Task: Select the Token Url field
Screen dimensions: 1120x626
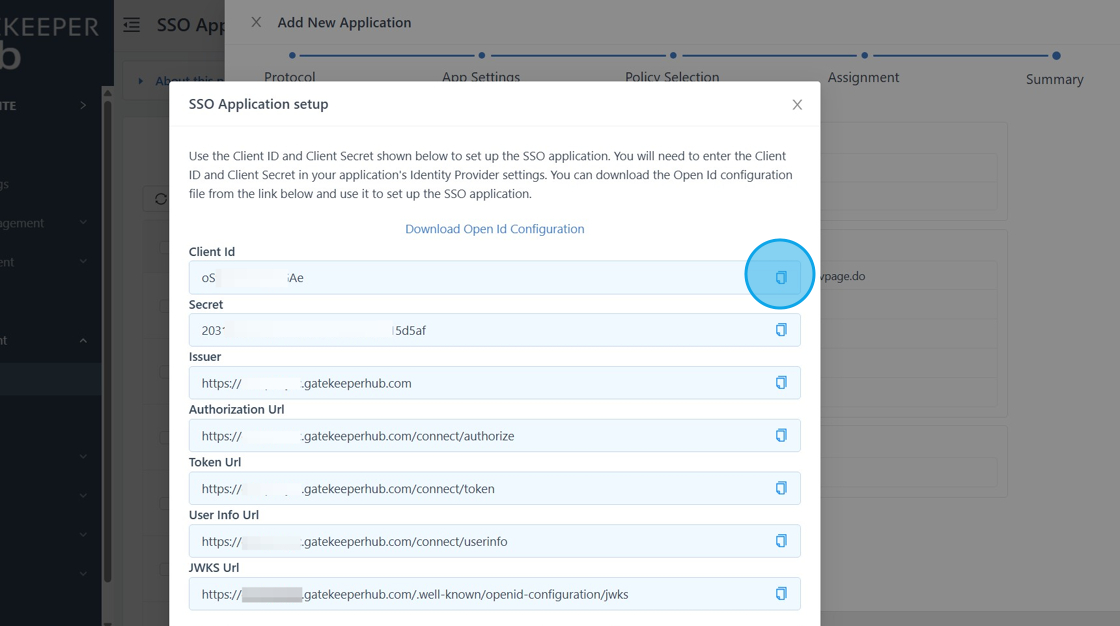Action: coord(494,489)
